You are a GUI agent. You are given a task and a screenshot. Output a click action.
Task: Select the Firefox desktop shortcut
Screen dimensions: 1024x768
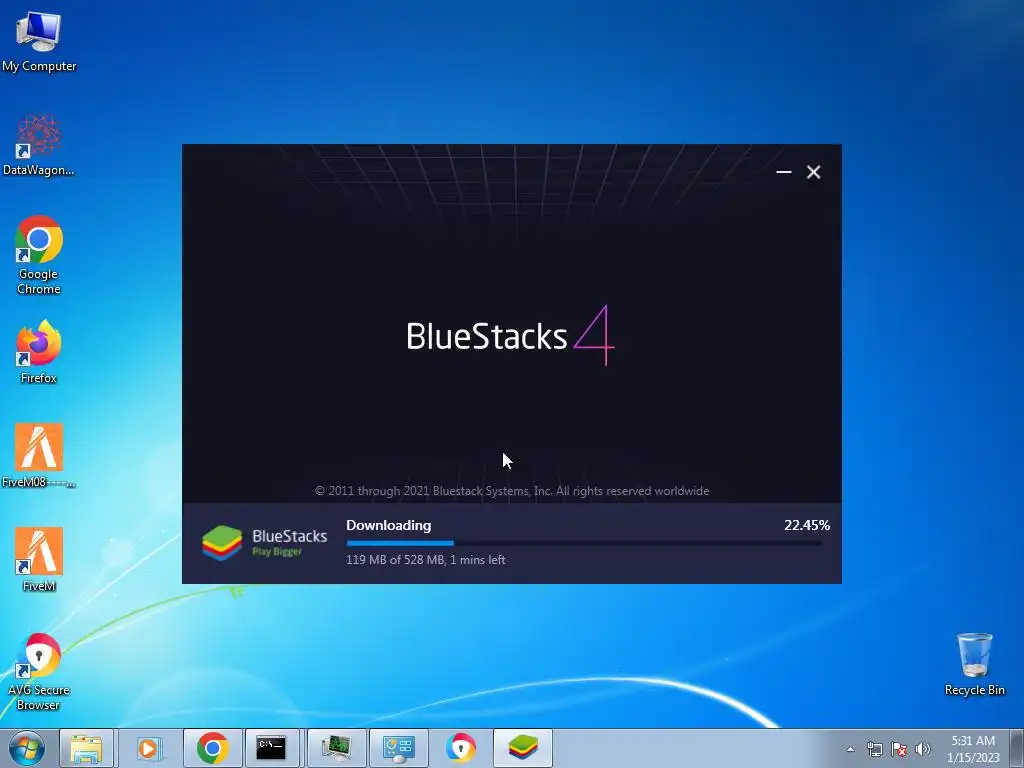[39, 351]
